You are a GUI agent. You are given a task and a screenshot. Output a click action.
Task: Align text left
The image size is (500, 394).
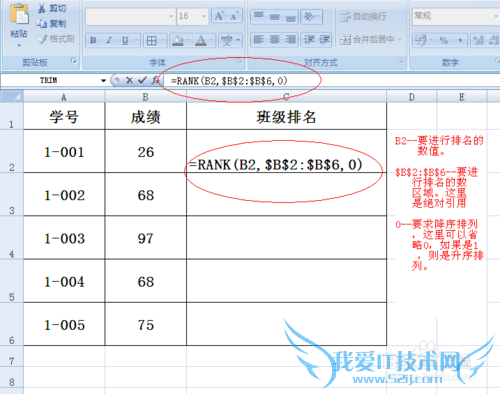pyautogui.click(x=259, y=40)
